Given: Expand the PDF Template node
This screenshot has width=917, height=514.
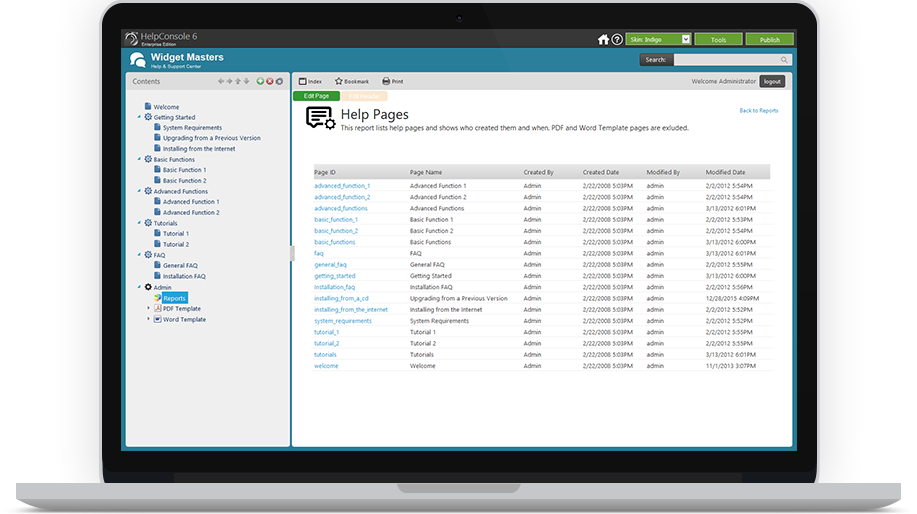Looking at the screenshot, I should (x=149, y=308).
